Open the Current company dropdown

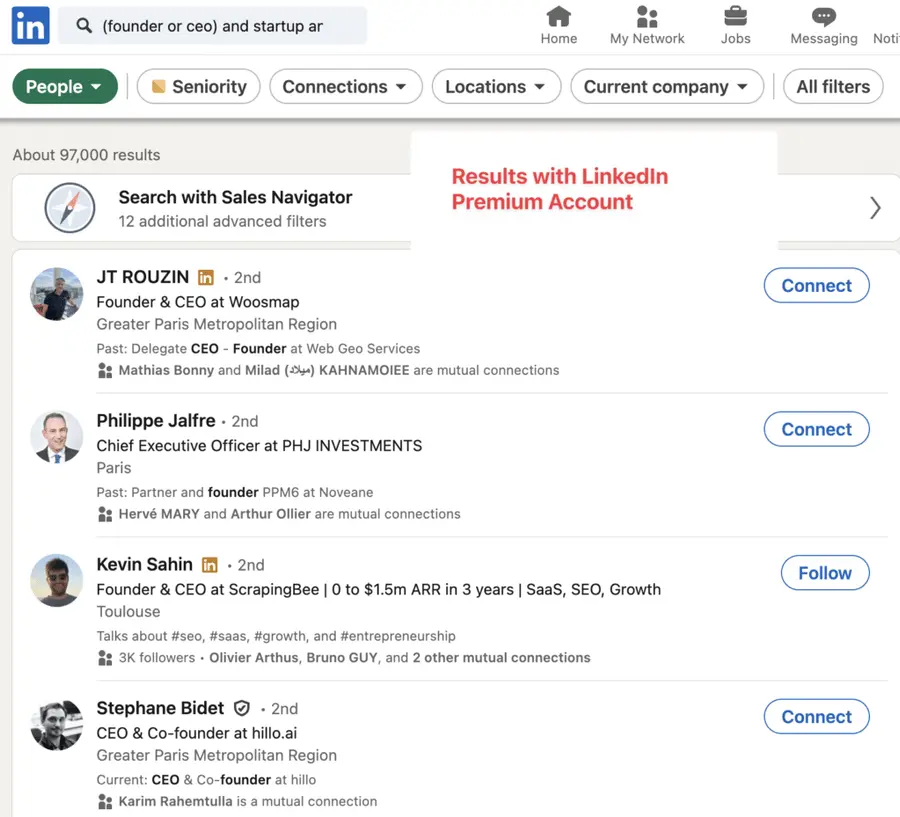[x=666, y=86]
